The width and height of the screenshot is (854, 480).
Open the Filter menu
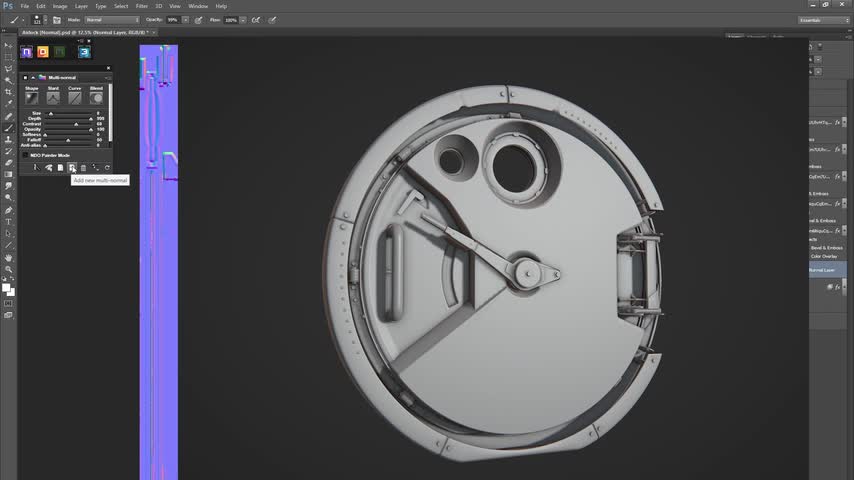142,6
